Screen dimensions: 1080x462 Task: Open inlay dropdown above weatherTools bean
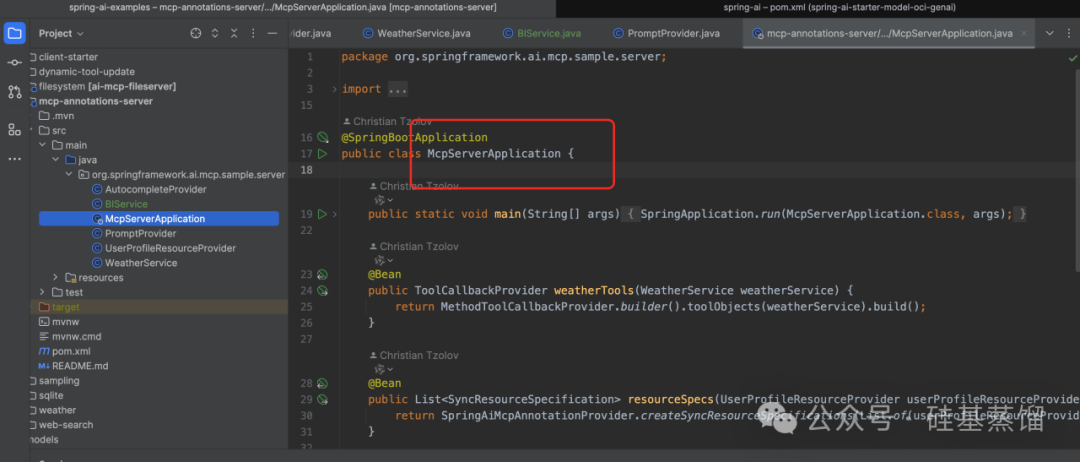coord(384,260)
